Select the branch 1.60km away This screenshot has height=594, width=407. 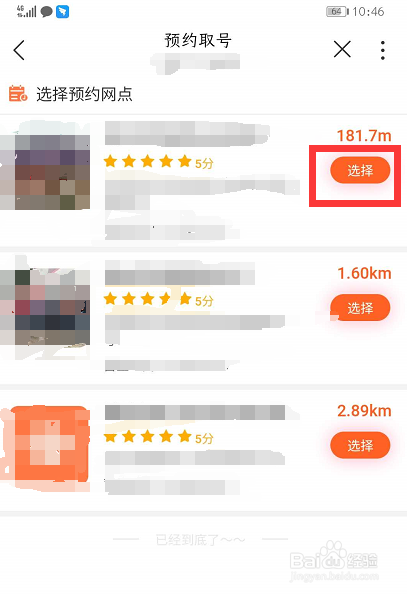pyautogui.click(x=360, y=308)
